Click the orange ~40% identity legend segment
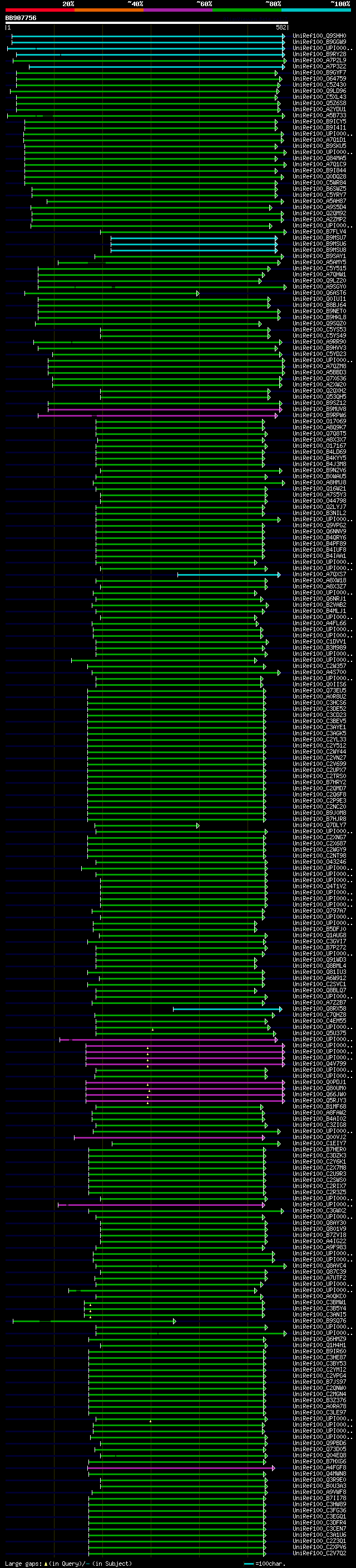Viewport: 356px width, 1568px height. pos(109,10)
